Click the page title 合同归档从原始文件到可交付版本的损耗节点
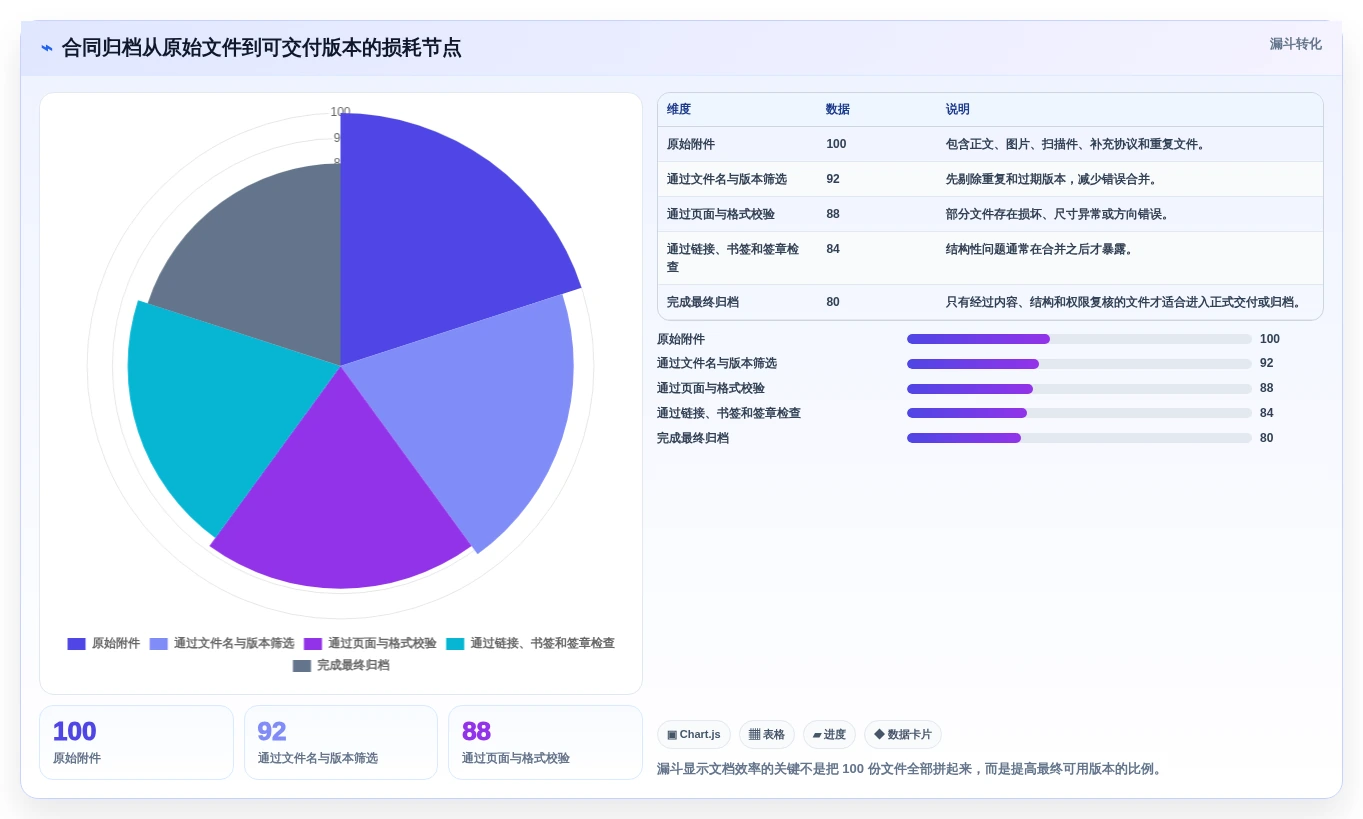 tap(262, 48)
